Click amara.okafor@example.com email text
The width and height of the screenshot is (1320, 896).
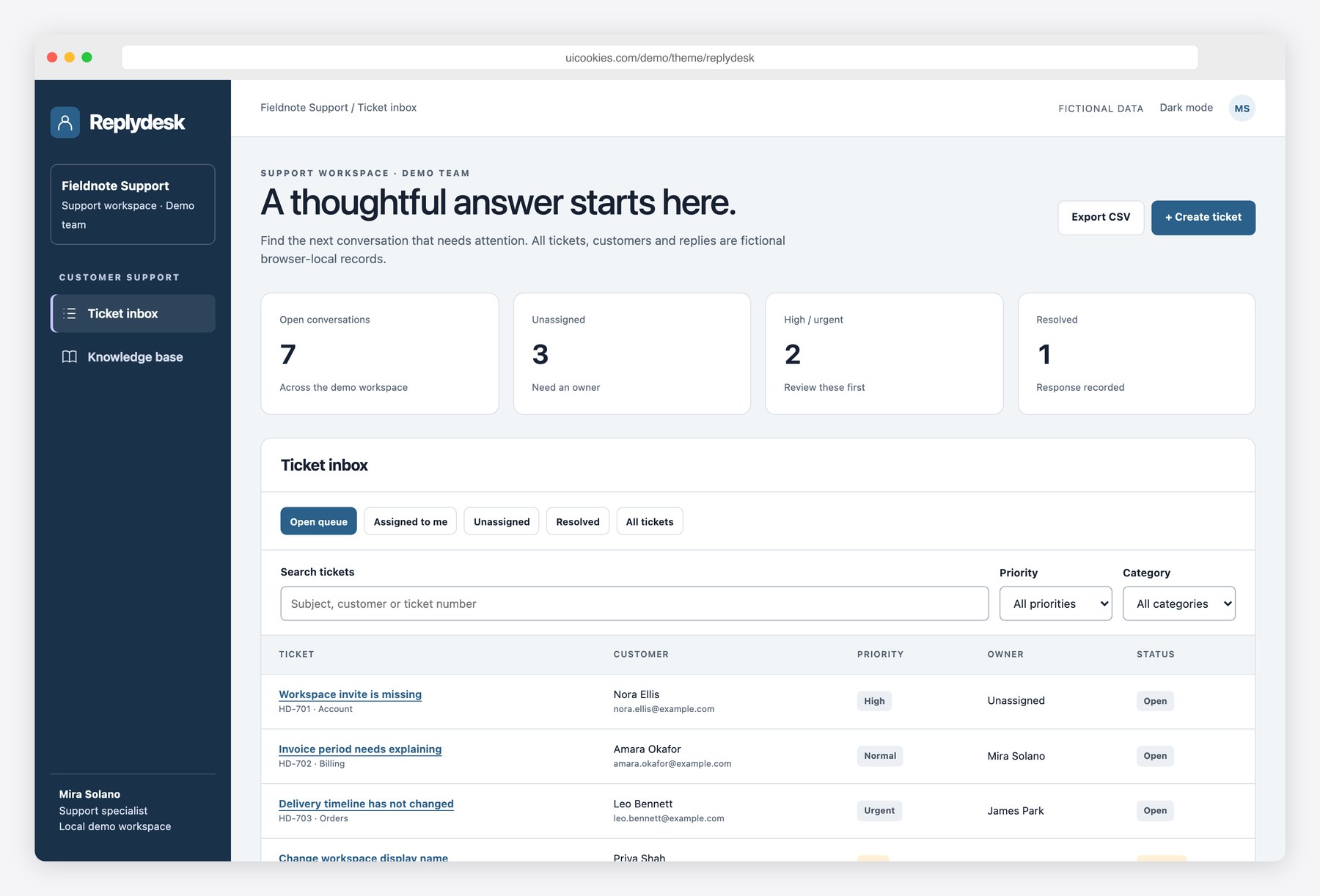tap(672, 764)
